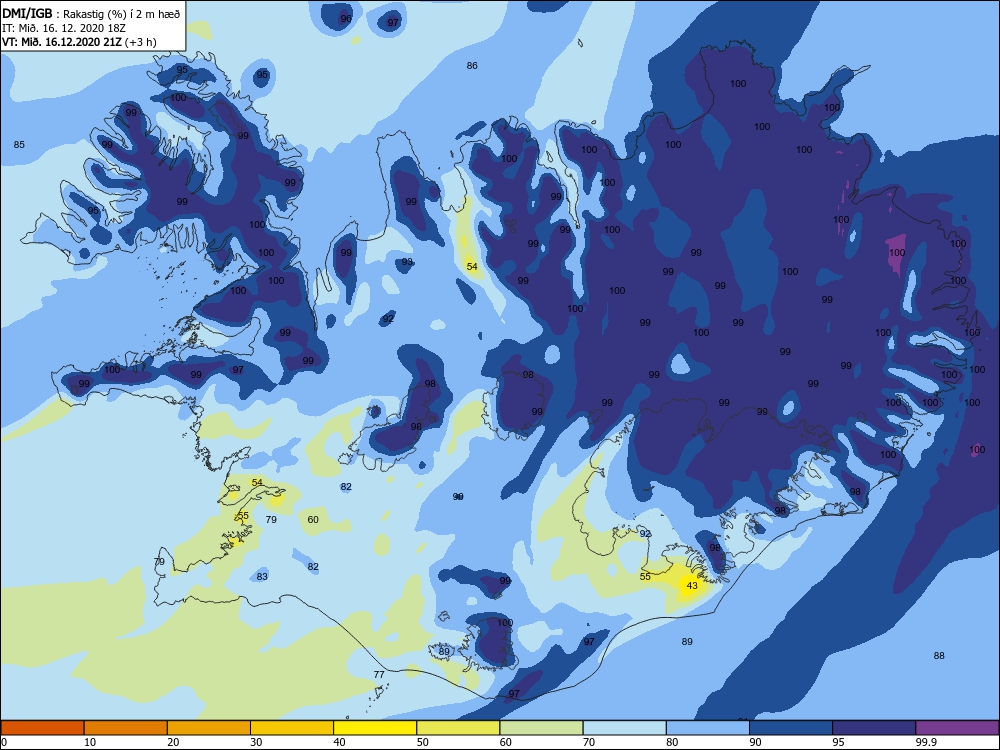This screenshot has height=750, width=1000.
Task: Select the humidity value '93' on the map
Action: click(x=407, y=261)
